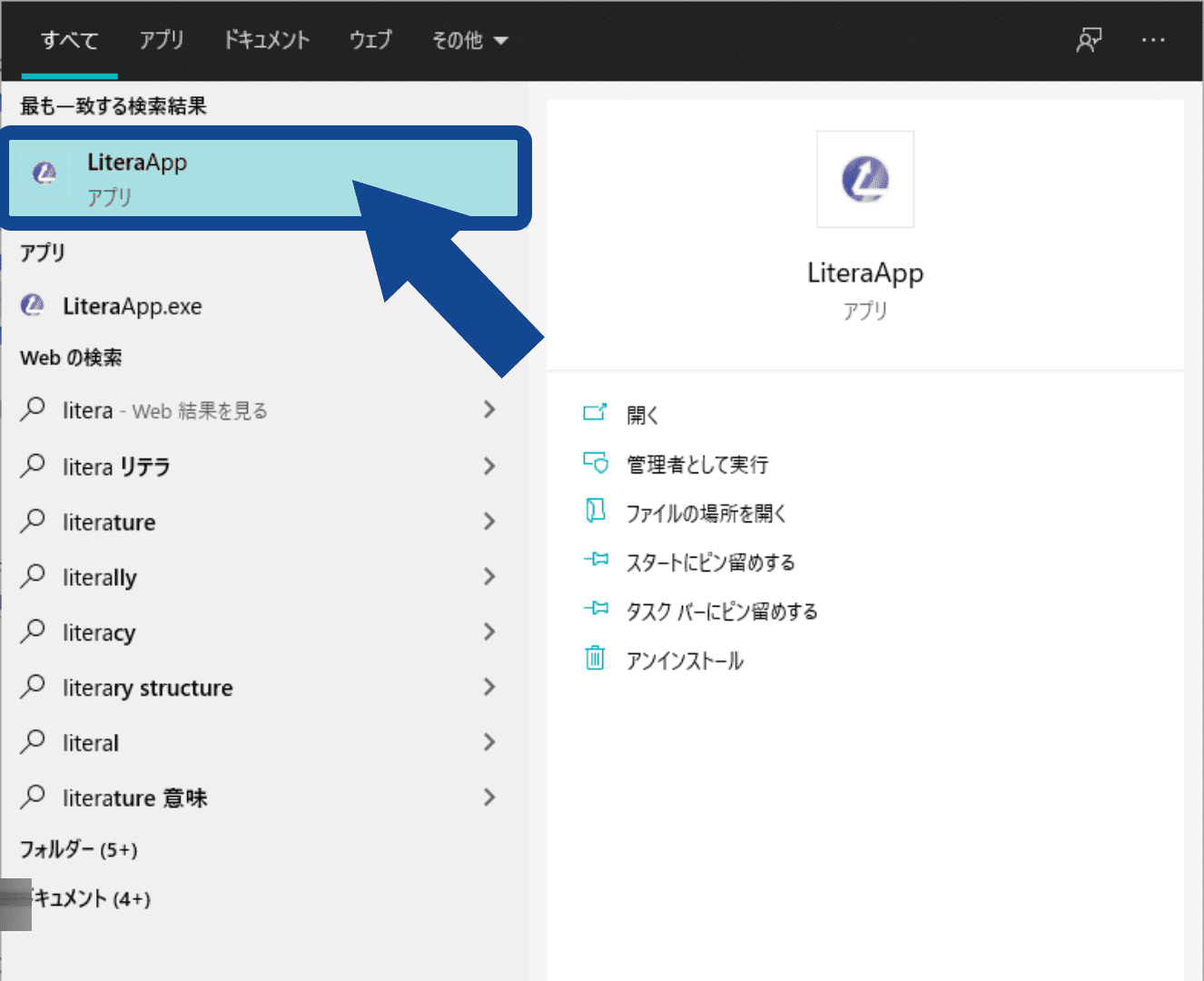Screen dimensions: 1204x981
Task: Switch to the ウェブ tab
Action: coord(370,40)
